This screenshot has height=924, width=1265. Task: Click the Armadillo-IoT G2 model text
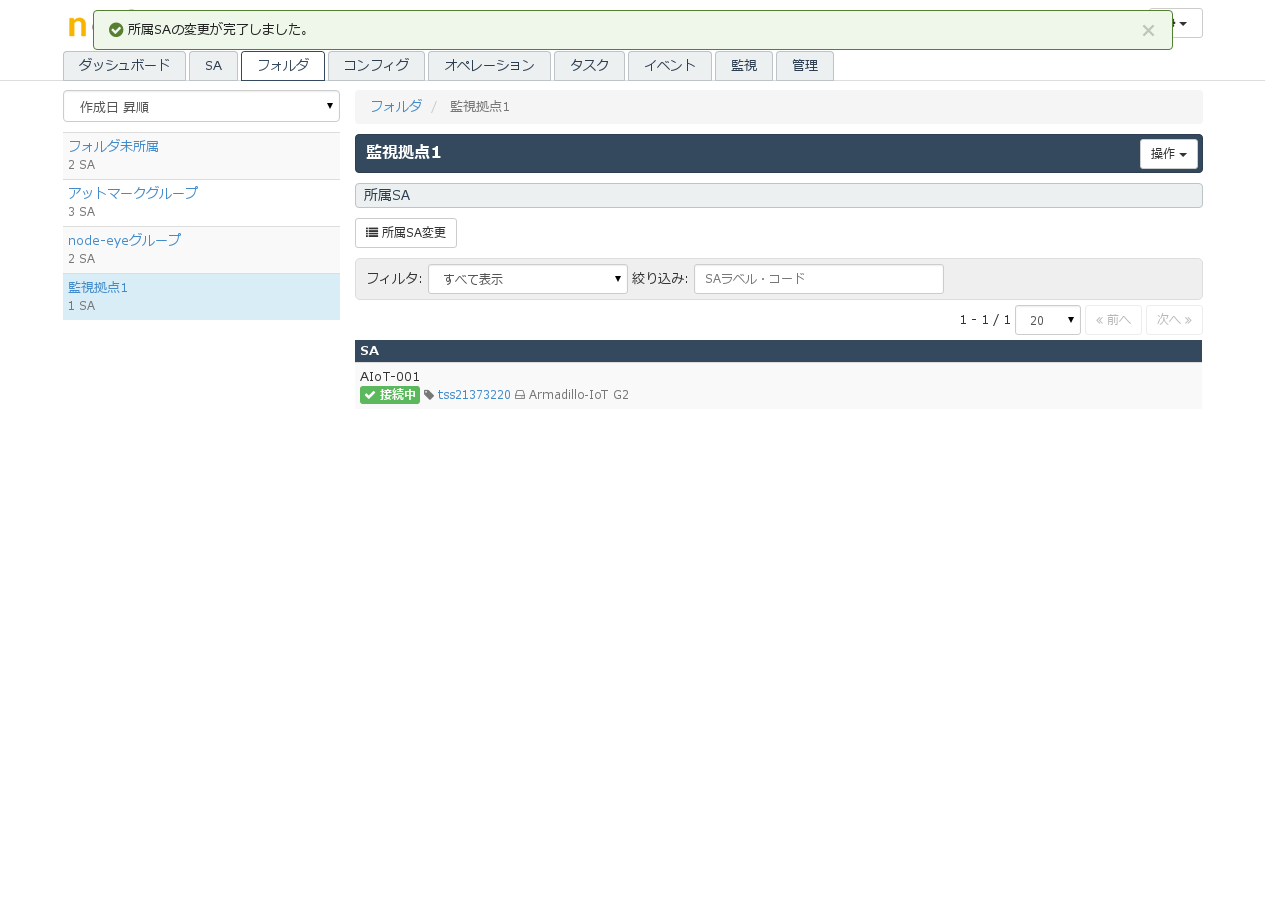click(579, 395)
